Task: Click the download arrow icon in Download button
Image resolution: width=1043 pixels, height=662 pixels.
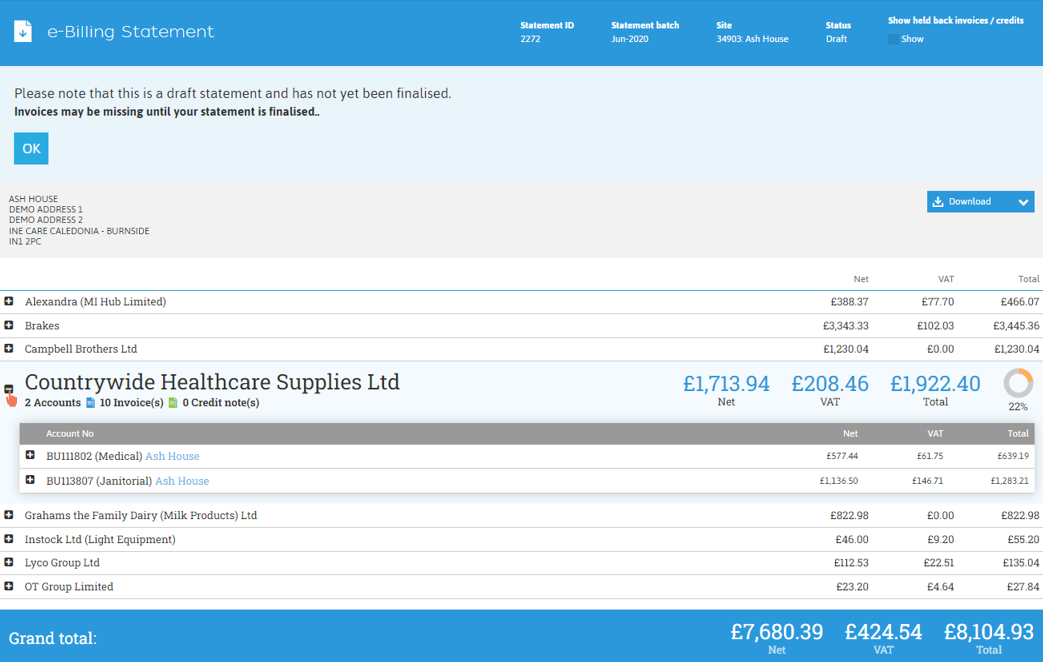Action: [x=938, y=202]
